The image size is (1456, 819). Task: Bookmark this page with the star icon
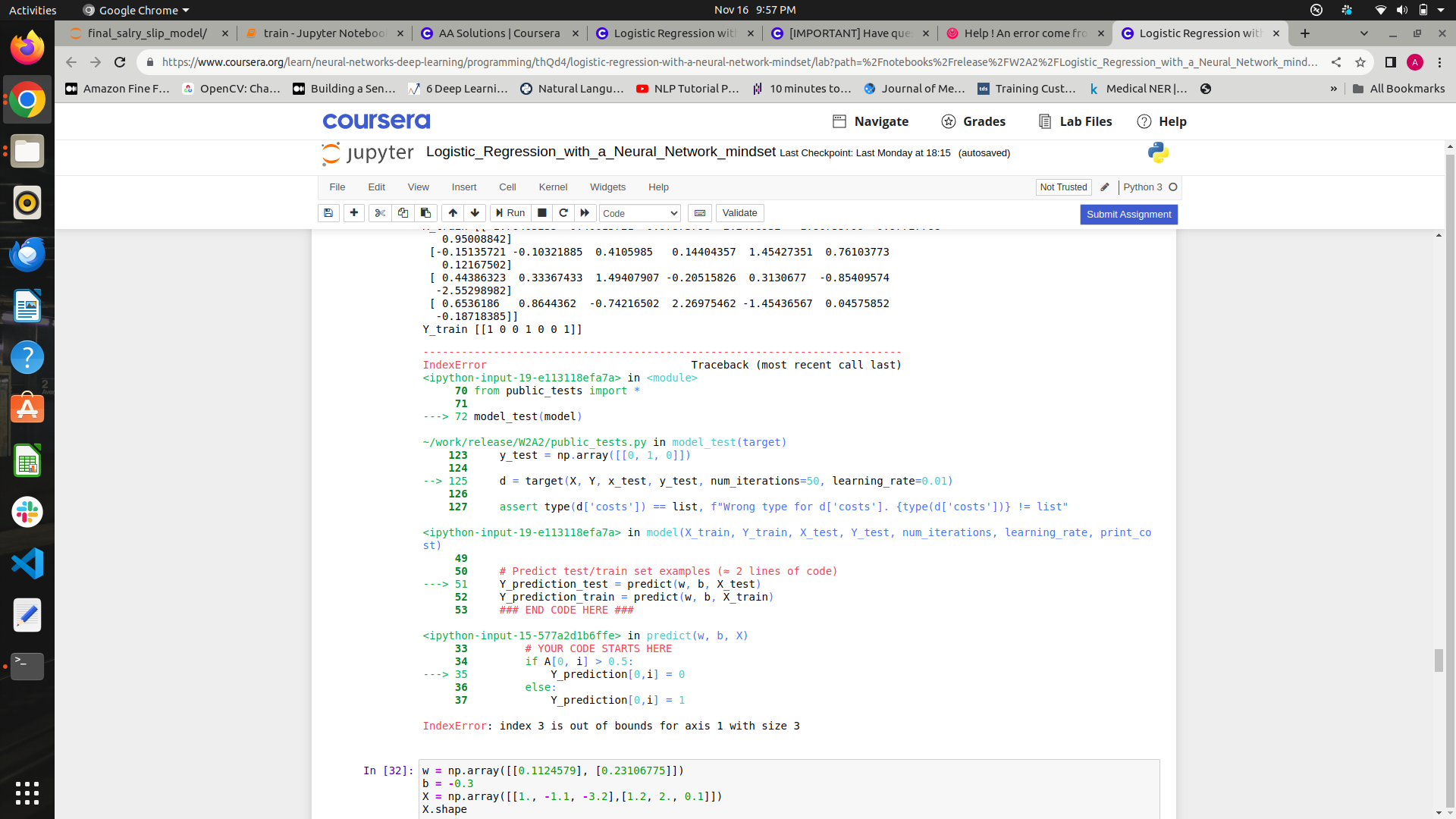click(x=1360, y=62)
